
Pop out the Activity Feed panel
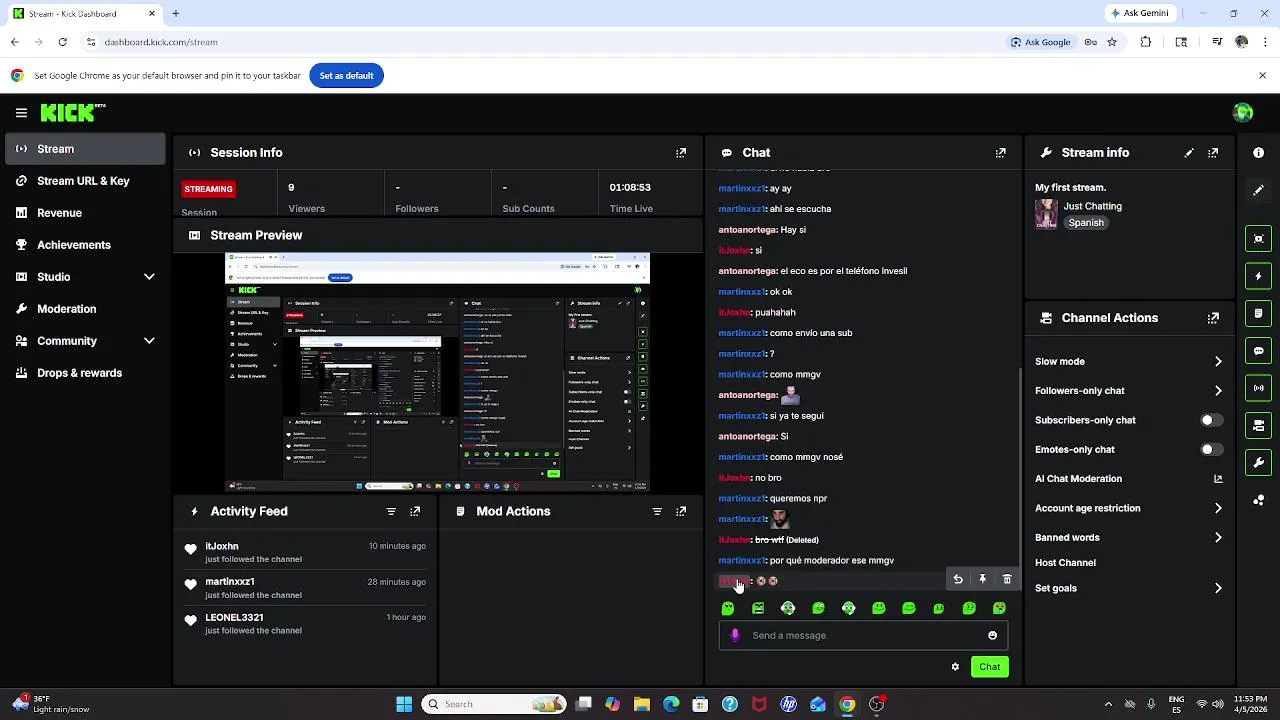click(415, 511)
